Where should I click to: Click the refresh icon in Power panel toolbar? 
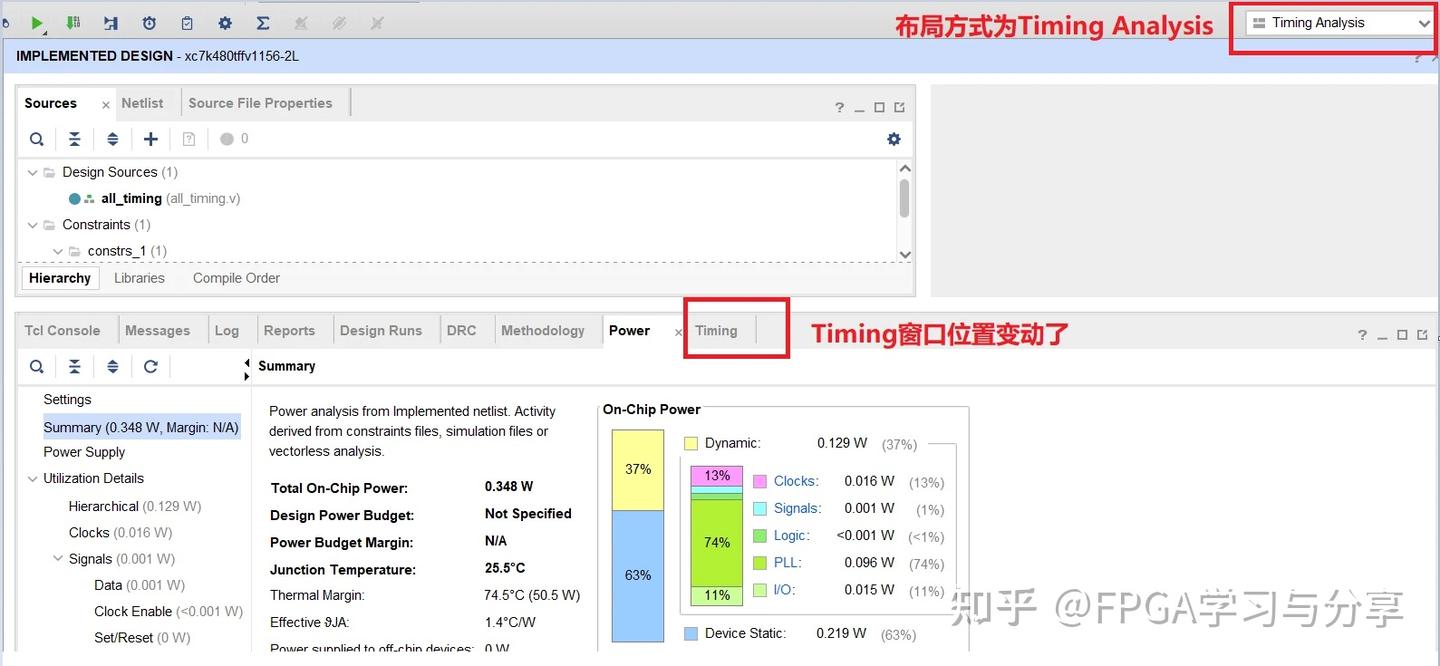(x=150, y=366)
